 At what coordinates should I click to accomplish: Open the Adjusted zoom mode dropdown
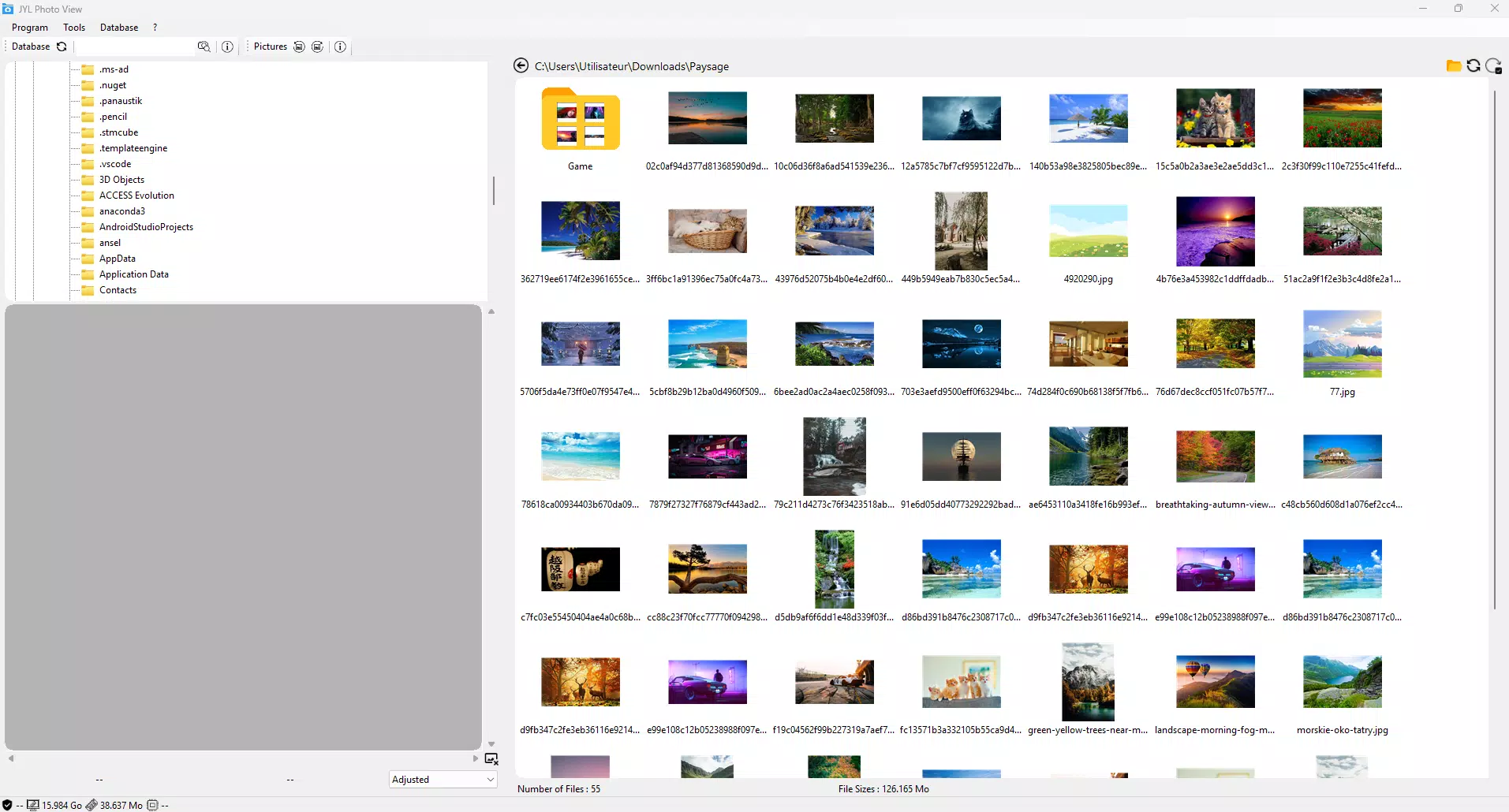pyautogui.click(x=443, y=779)
